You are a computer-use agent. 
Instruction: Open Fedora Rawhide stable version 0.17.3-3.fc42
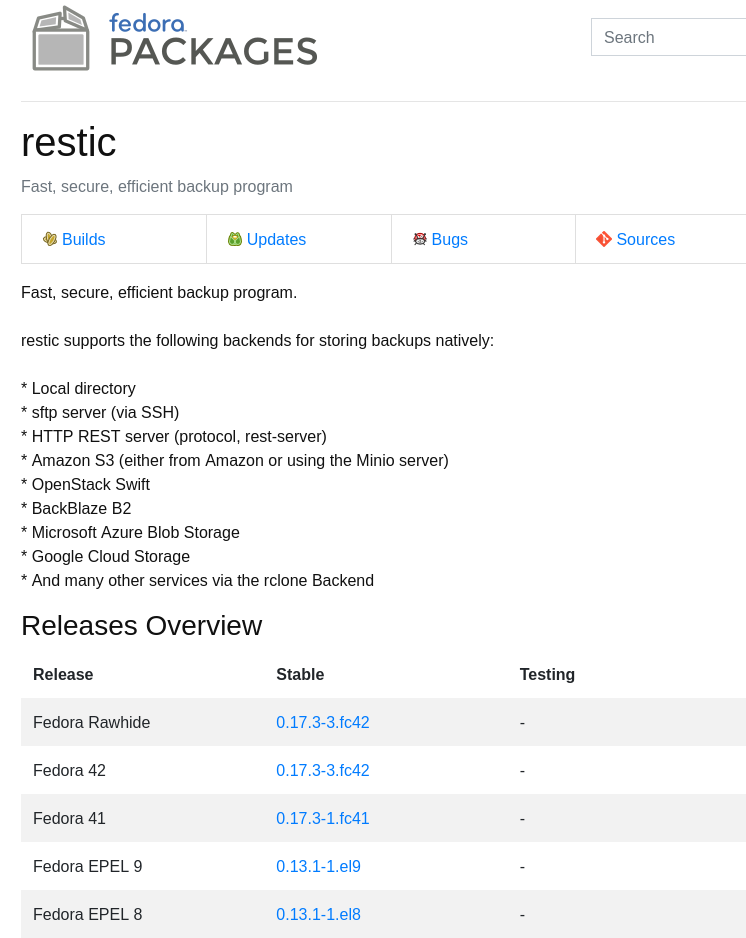coord(322,722)
